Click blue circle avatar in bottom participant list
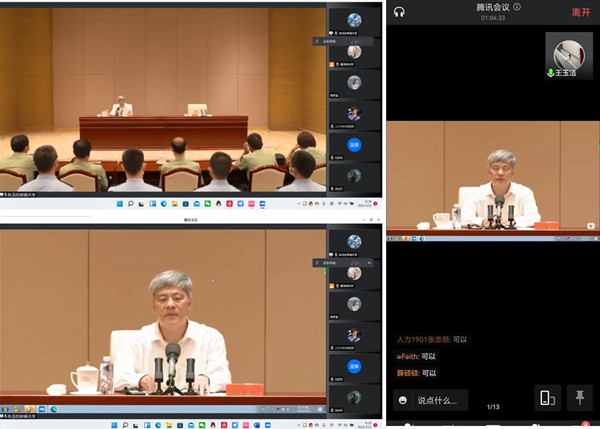Image resolution: width=600 pixels, height=429 pixels. [354, 365]
